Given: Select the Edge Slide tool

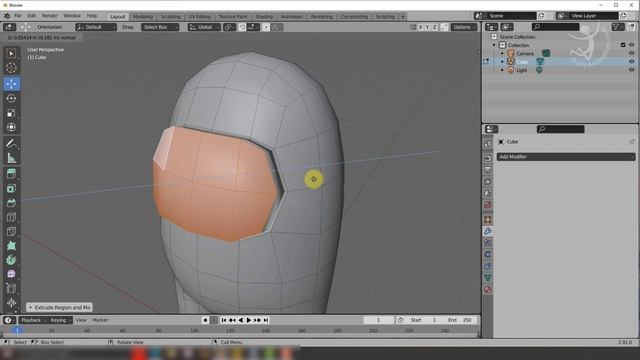Looking at the screenshot, I should pos(11,289).
